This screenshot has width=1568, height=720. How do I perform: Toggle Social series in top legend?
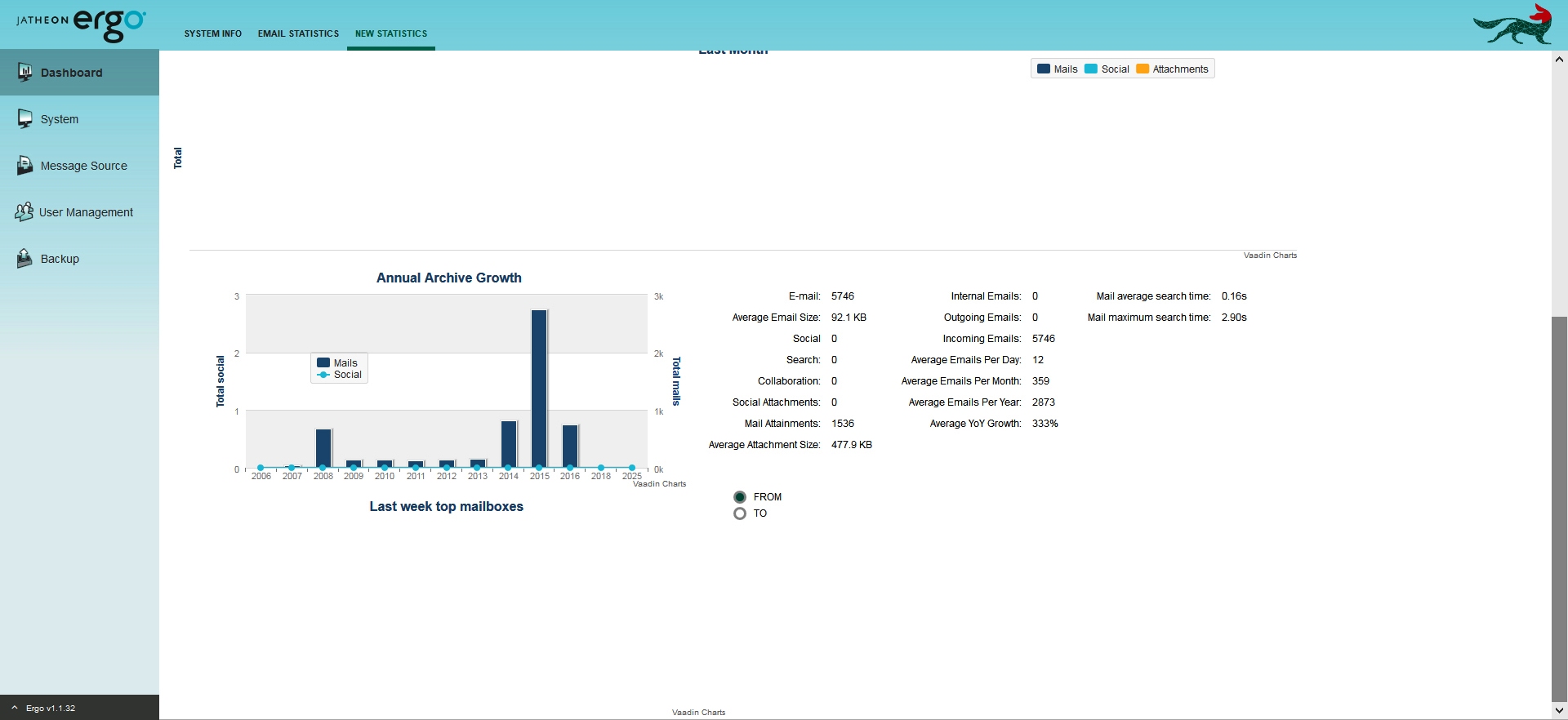point(1107,69)
